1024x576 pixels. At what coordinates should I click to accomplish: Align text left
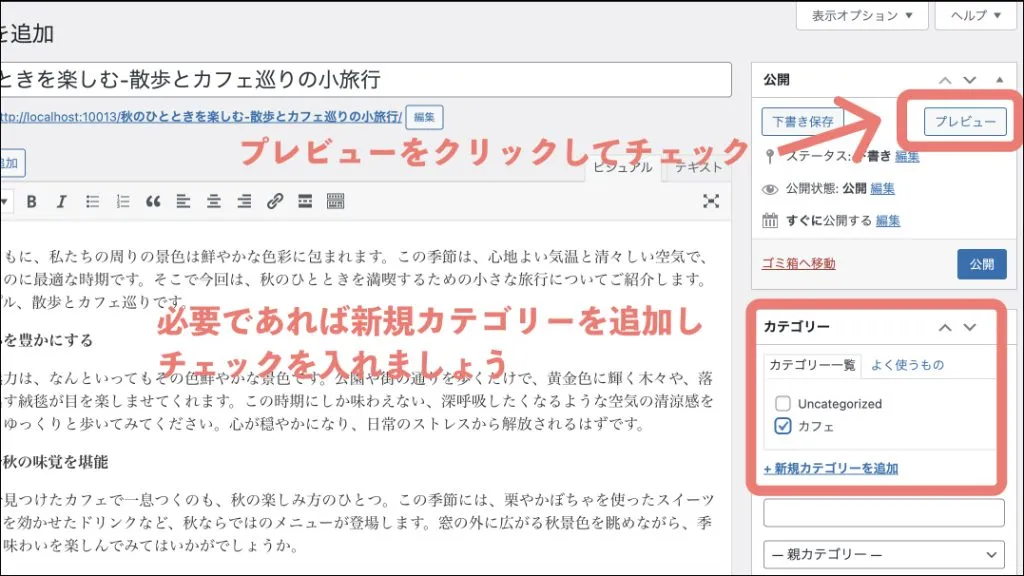tap(183, 202)
